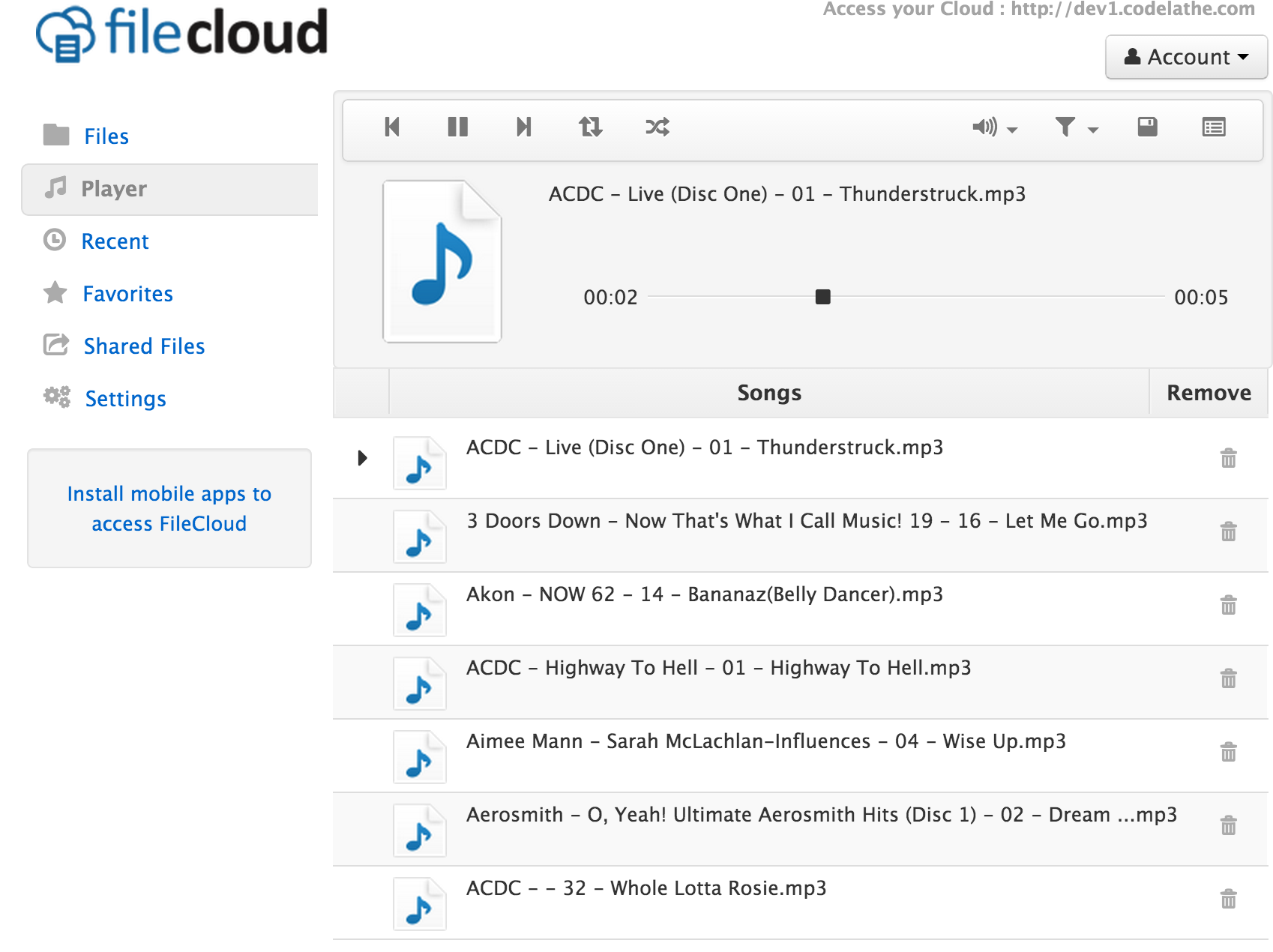The image size is (1273, 952).
Task: Click the Remove column header
Action: click(1209, 393)
